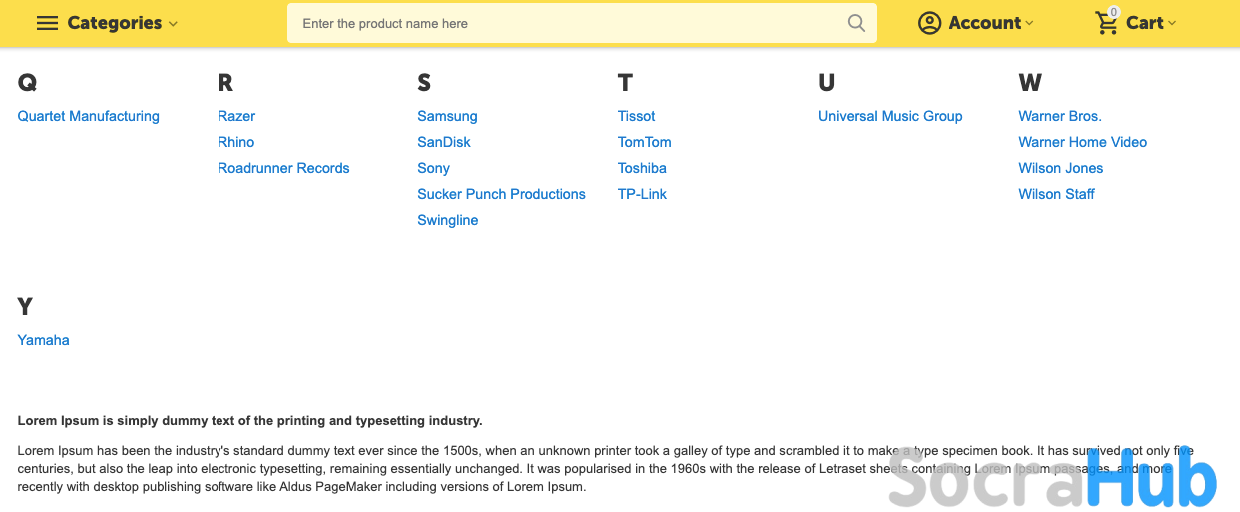Select the TP-Link brand link

click(x=642, y=194)
